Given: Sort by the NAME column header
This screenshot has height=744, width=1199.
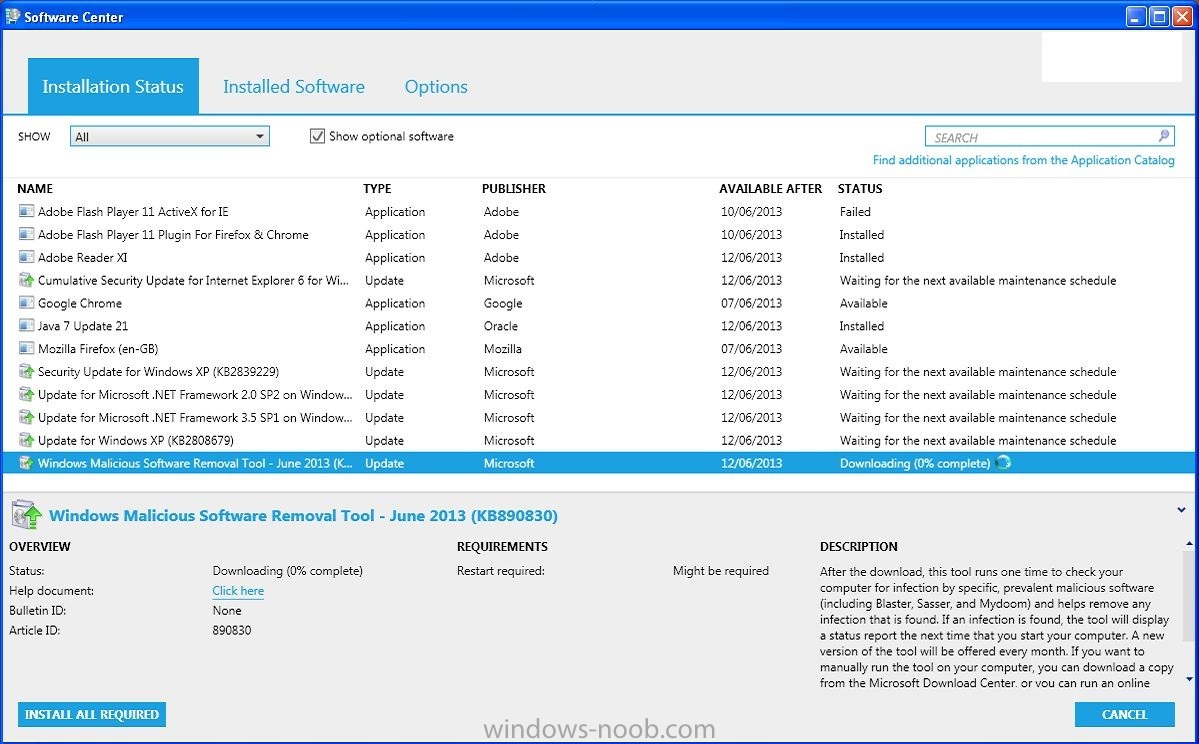Looking at the screenshot, I should click(35, 189).
